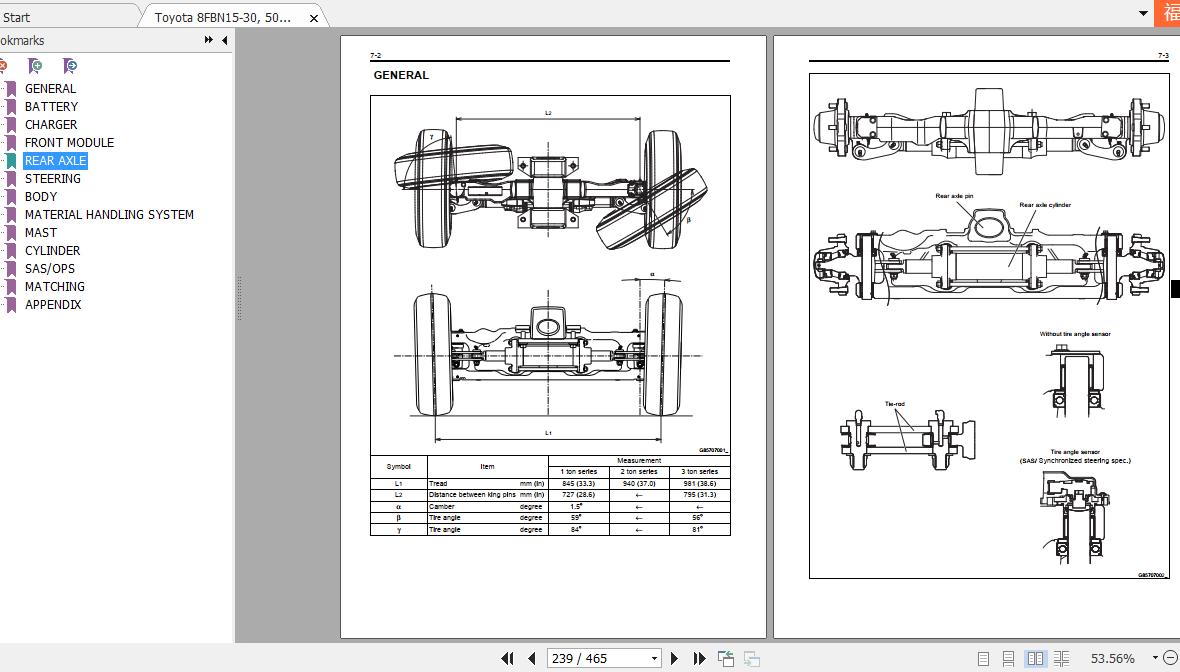
Task: Expand all bookmarks with double-arrow icon
Action: click(208, 41)
